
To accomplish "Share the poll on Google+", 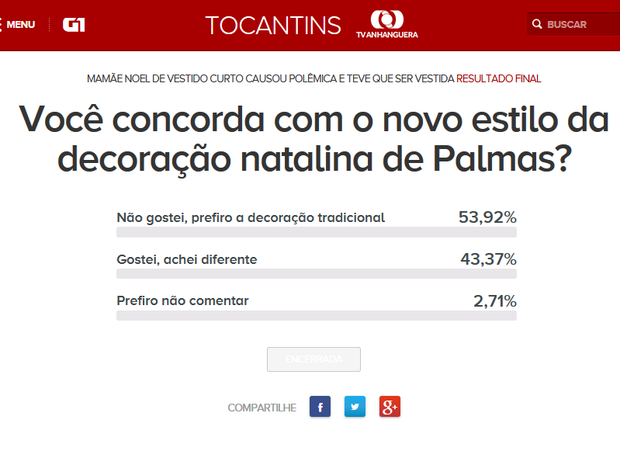I will click(390, 407).
